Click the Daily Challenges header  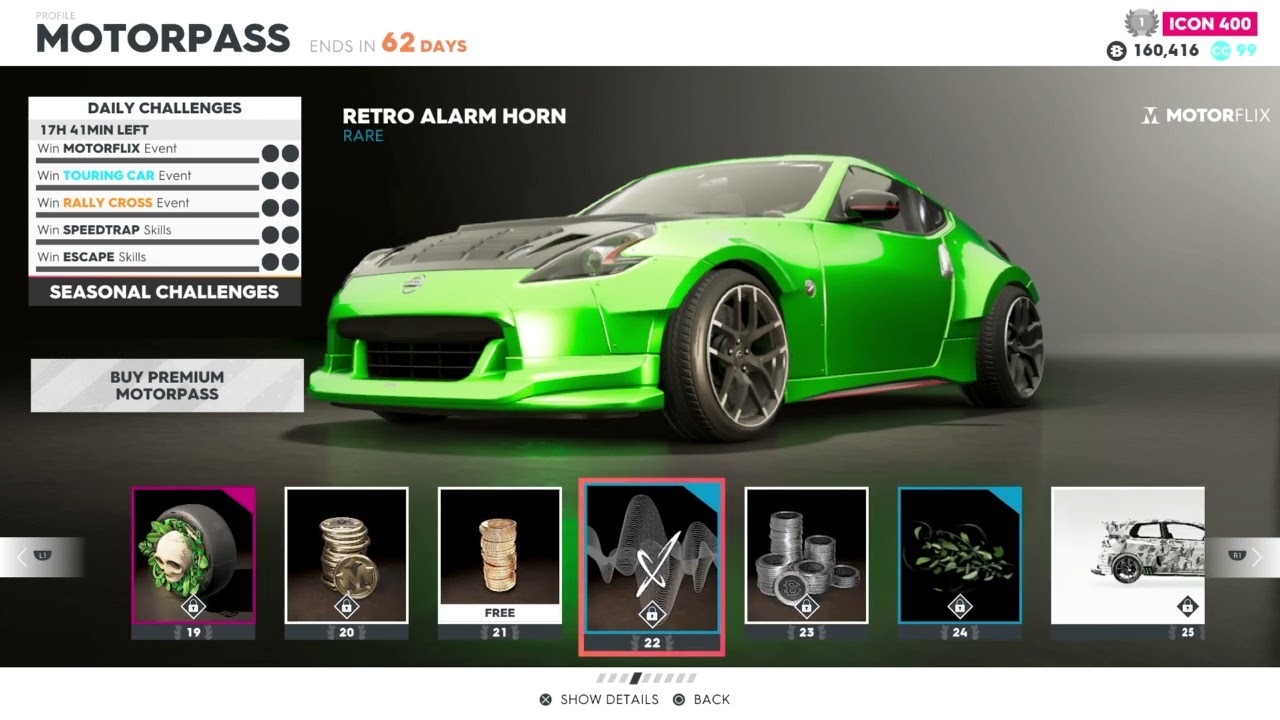click(164, 108)
